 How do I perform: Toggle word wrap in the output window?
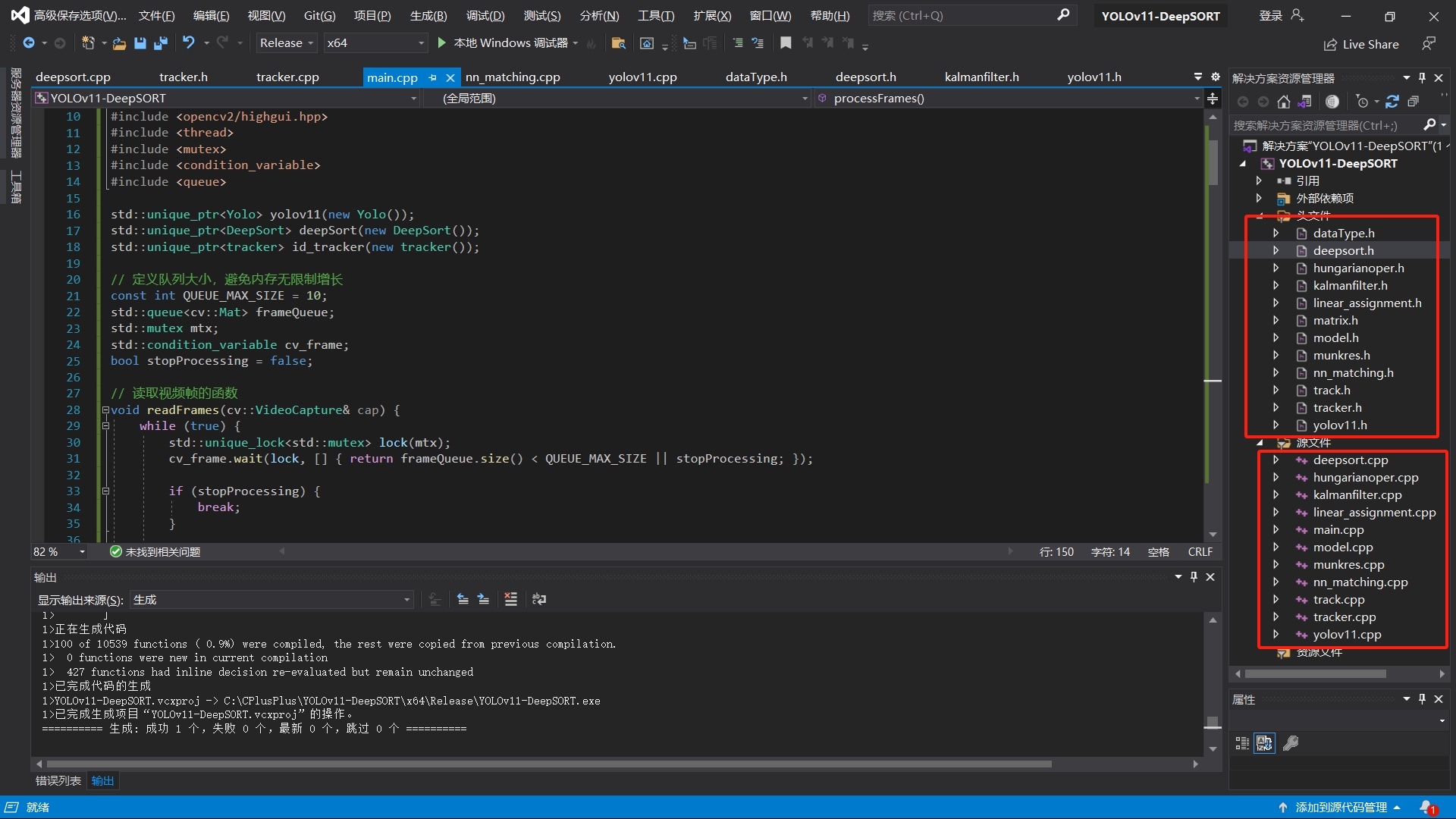point(539,599)
